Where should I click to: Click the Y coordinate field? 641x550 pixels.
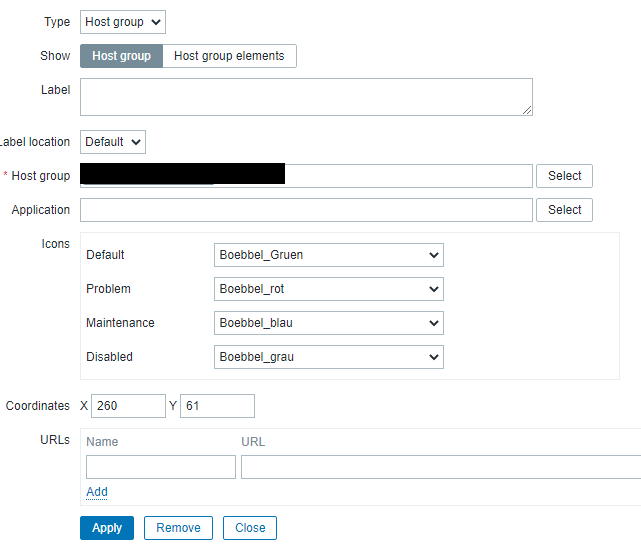pos(217,406)
